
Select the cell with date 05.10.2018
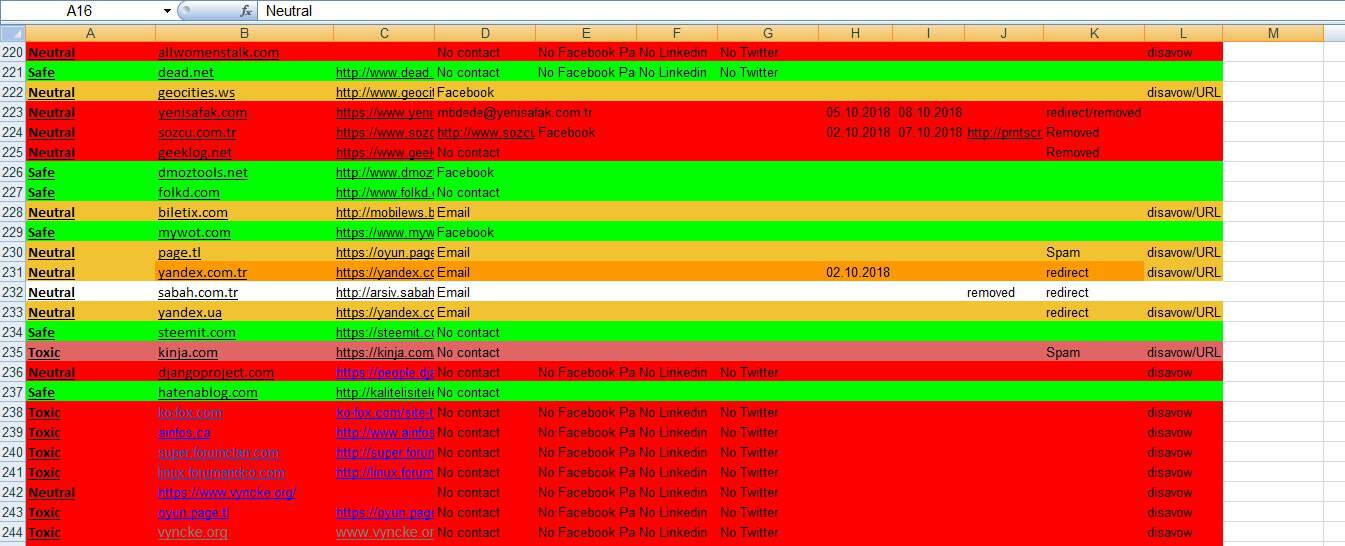click(857, 112)
